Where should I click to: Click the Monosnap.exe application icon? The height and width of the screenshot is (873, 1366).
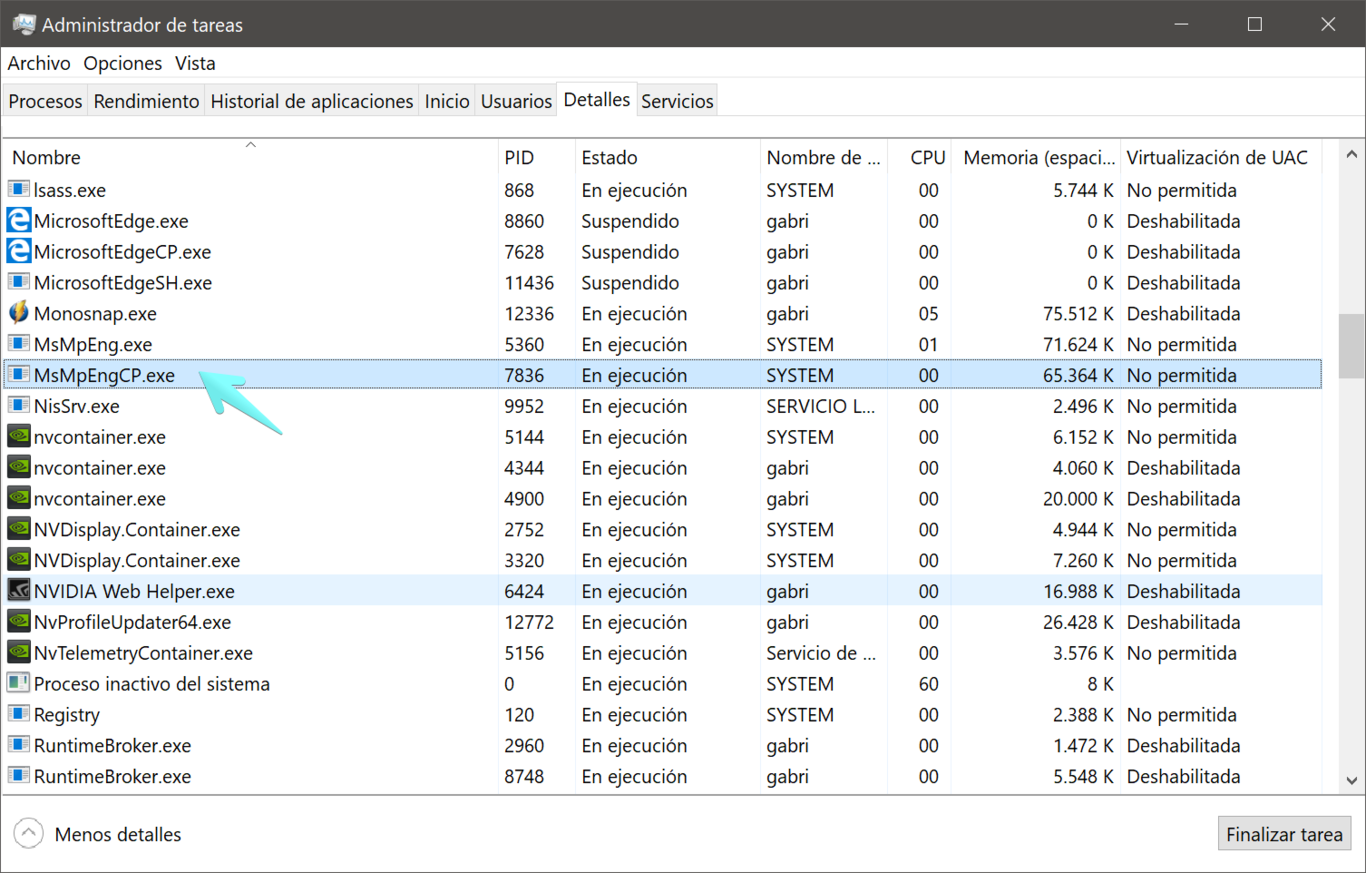18,313
